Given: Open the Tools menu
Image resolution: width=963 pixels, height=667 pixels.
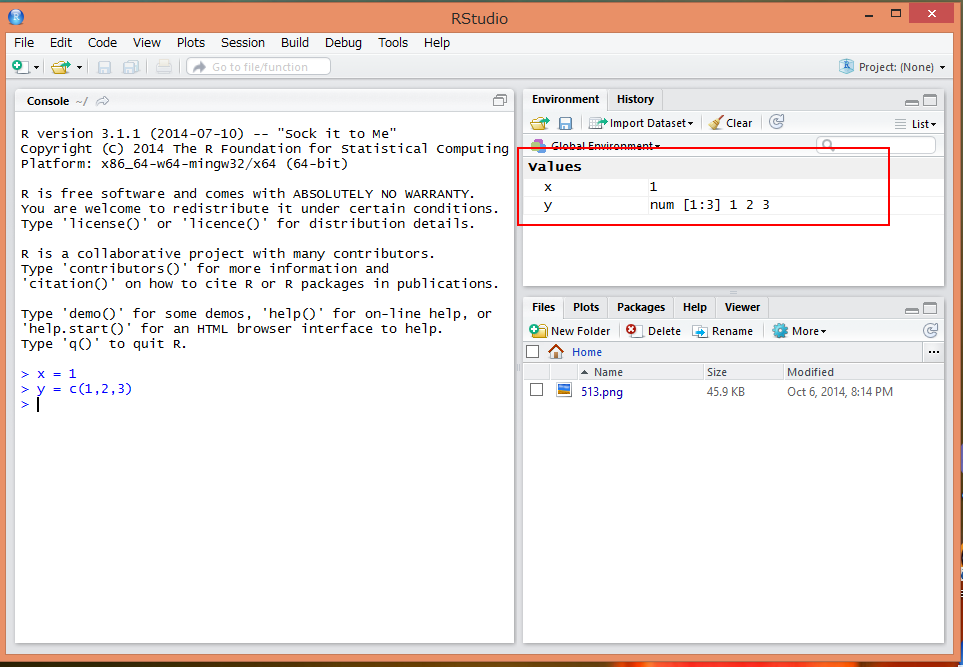Looking at the screenshot, I should click(x=393, y=42).
